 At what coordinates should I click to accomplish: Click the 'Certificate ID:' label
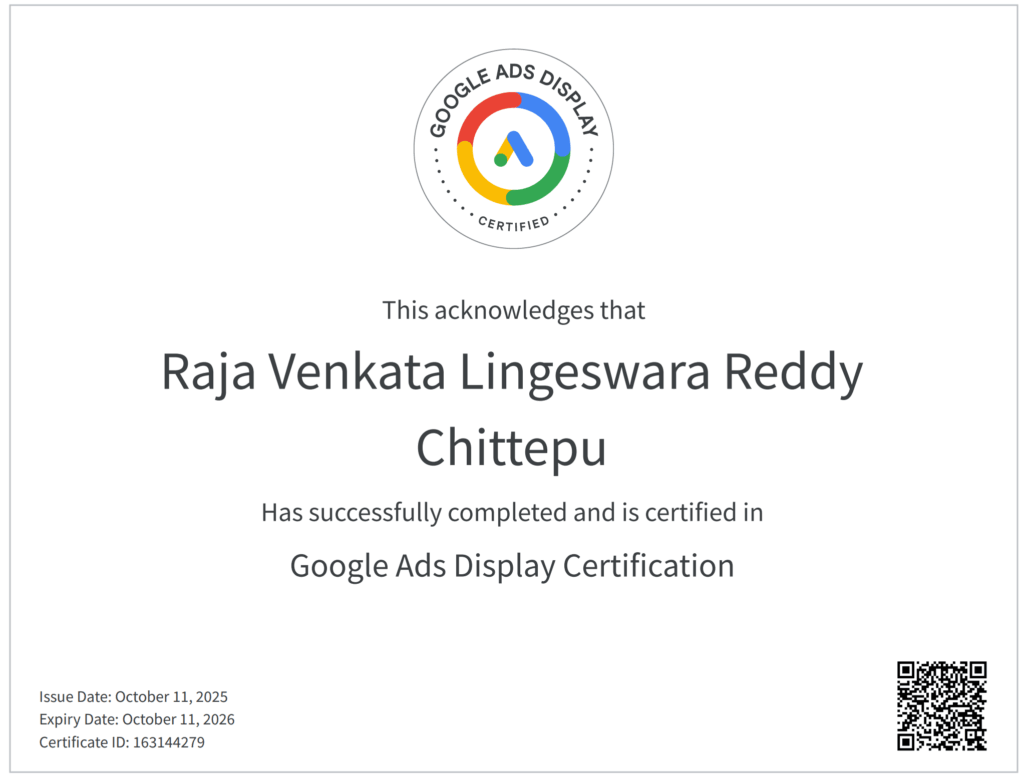[x=84, y=743]
